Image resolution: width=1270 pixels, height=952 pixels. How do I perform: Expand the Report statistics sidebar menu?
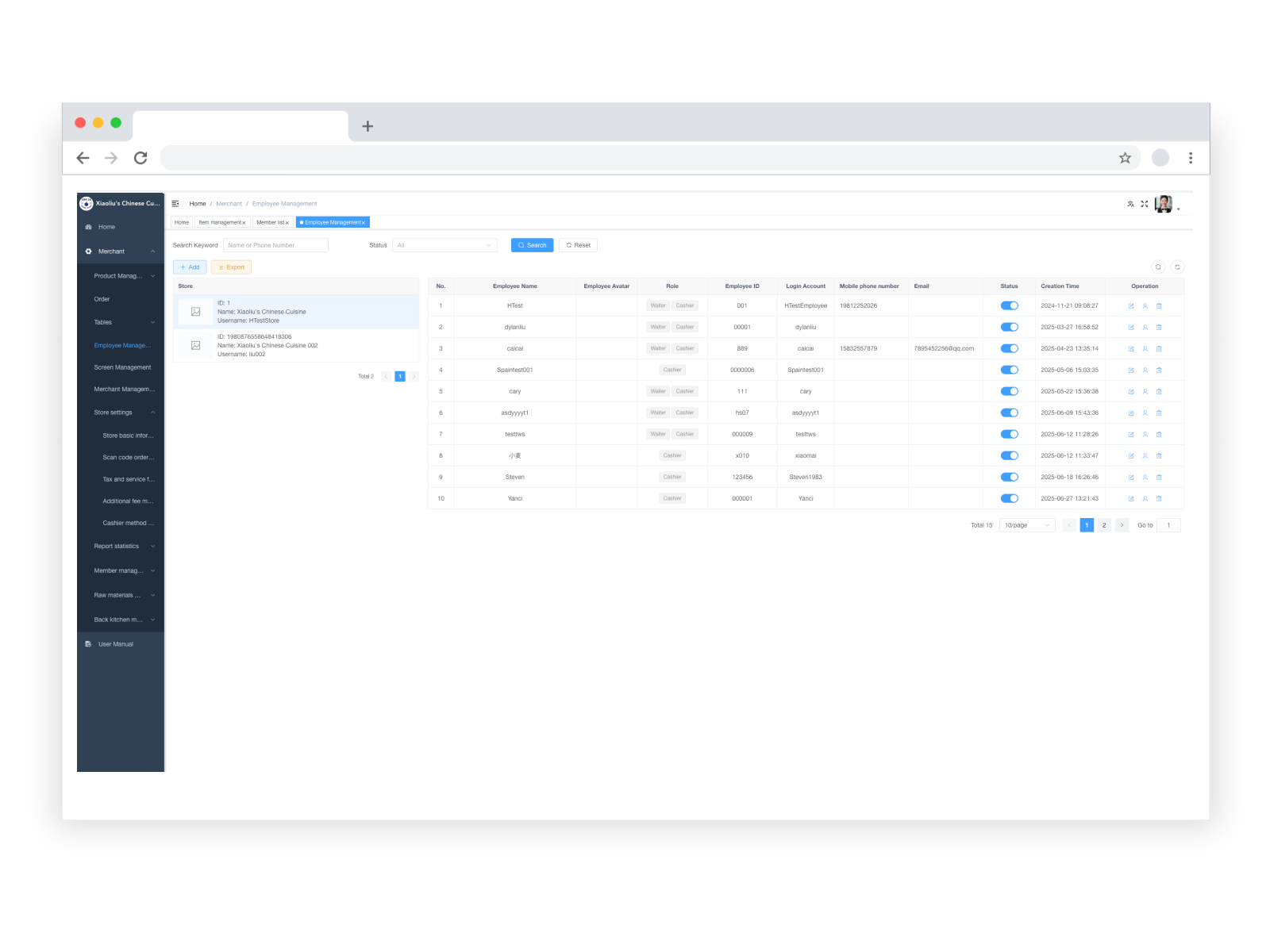124,546
